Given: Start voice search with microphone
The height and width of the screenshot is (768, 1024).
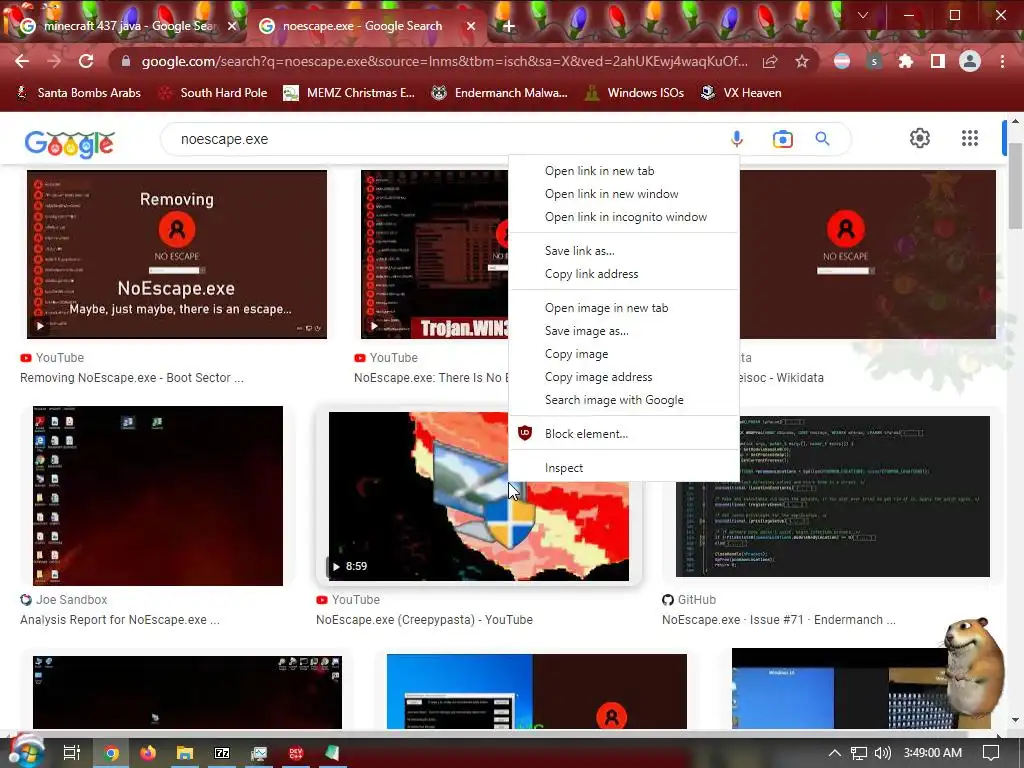Looking at the screenshot, I should (737, 138).
